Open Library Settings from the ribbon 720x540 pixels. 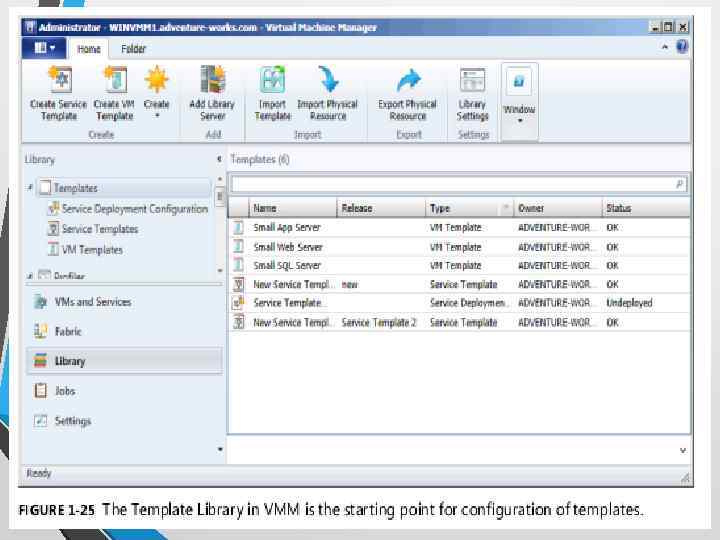[472, 94]
